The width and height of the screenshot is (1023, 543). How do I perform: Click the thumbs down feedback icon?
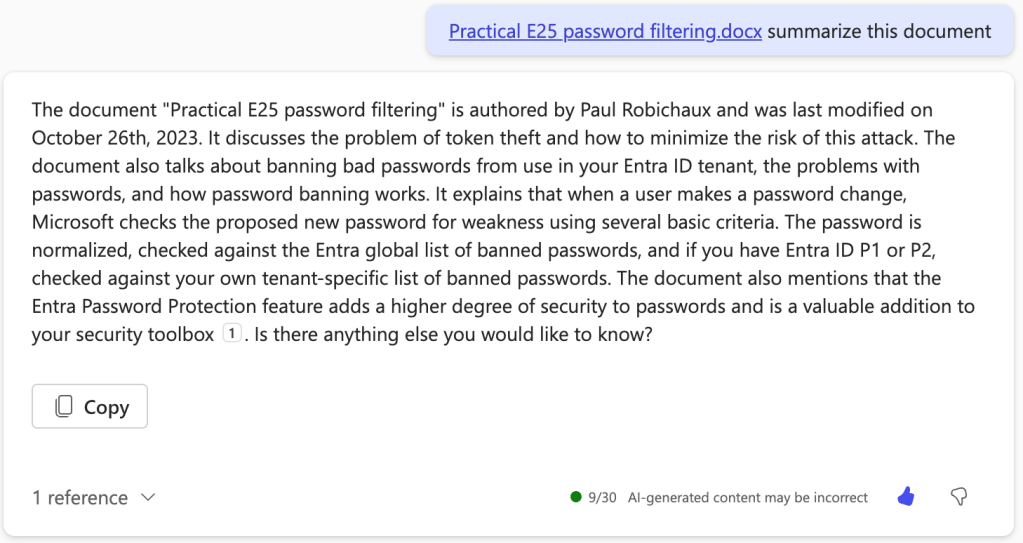coord(958,497)
